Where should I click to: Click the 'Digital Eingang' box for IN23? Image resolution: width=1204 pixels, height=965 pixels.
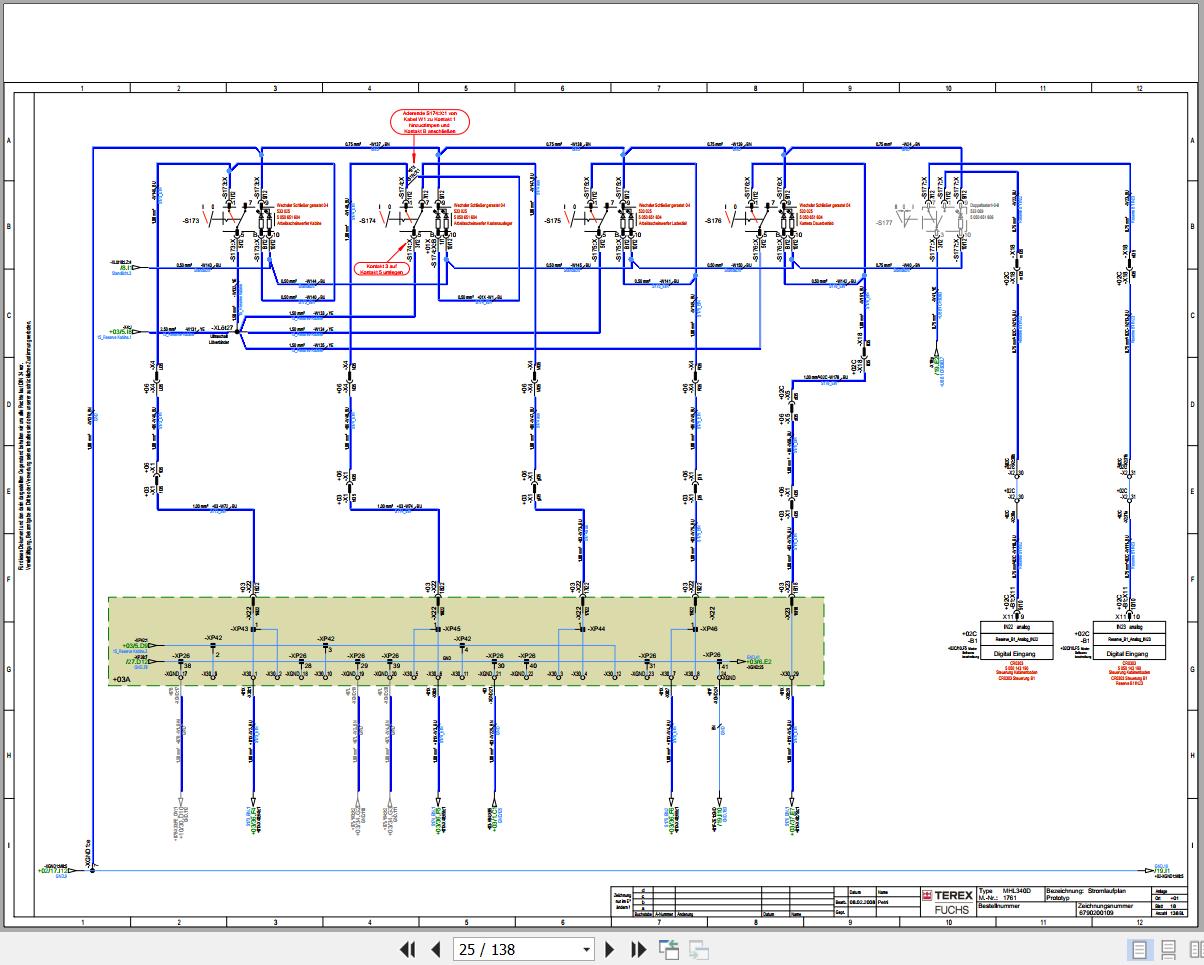pos(1127,652)
